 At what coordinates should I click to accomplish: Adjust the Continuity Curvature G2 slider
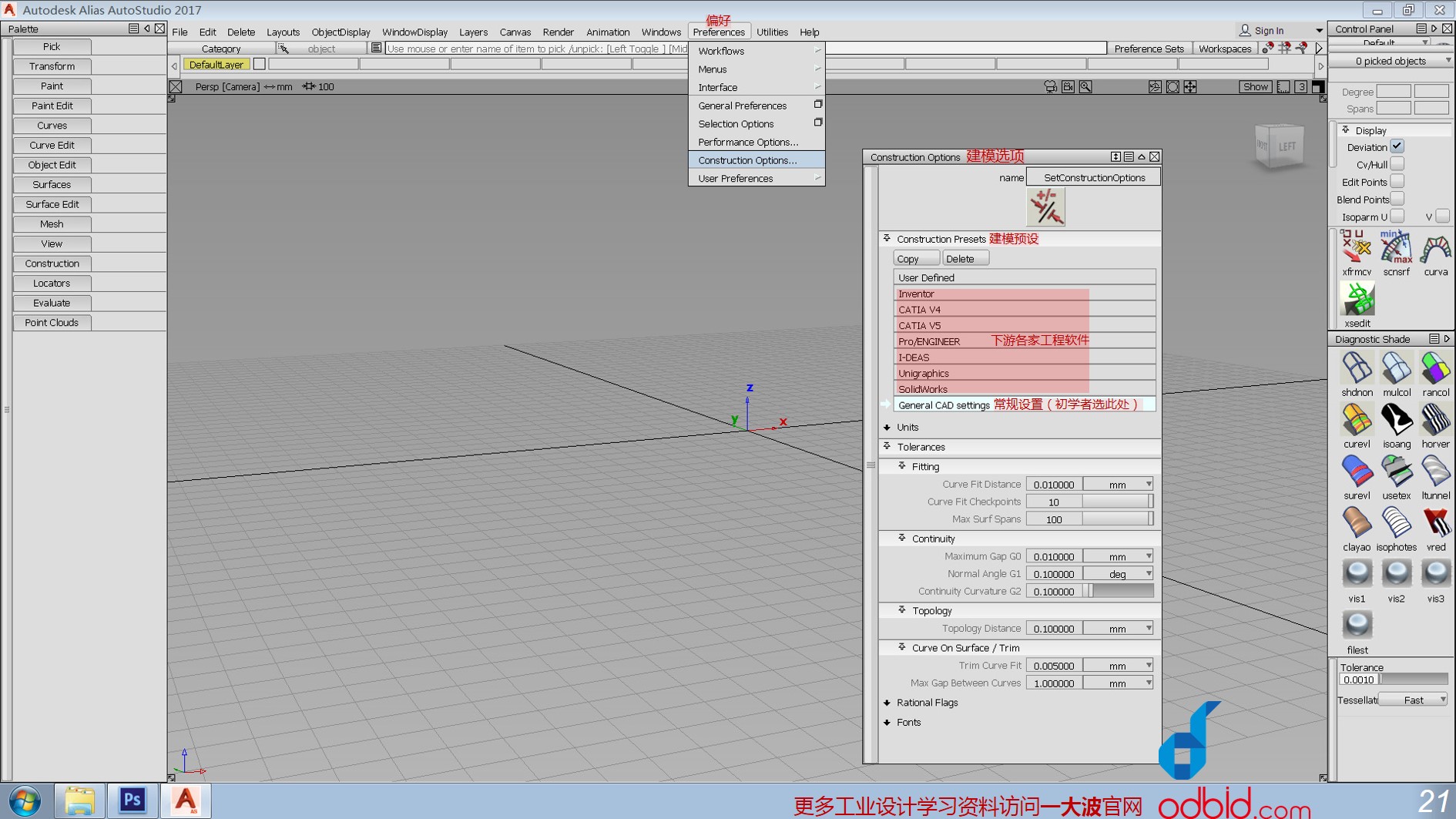tap(1118, 591)
